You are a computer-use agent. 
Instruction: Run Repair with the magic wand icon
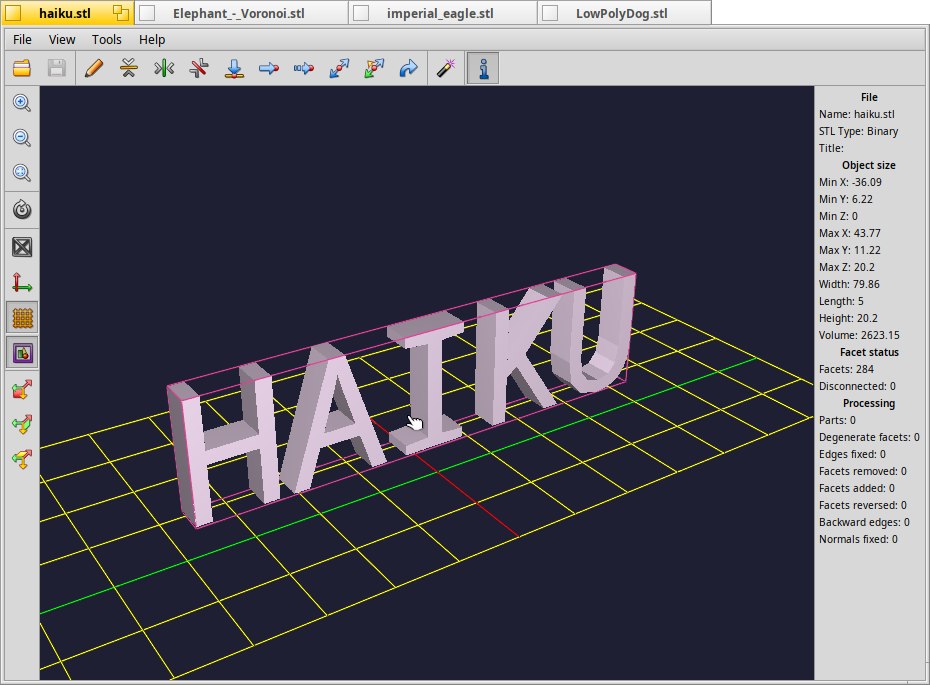pos(445,68)
